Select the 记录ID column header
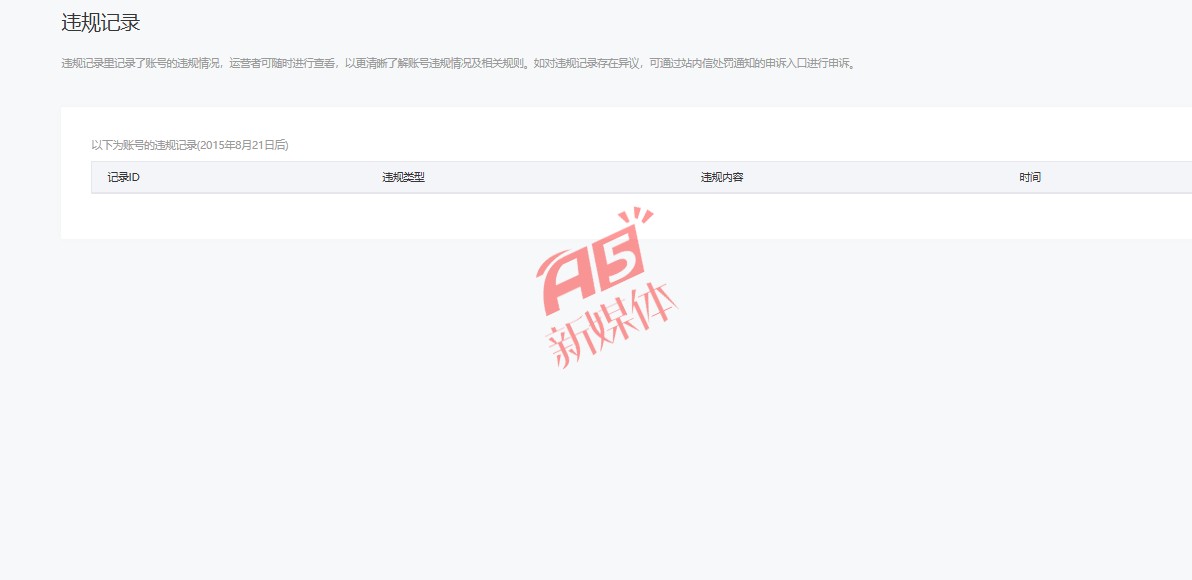 click(x=123, y=178)
